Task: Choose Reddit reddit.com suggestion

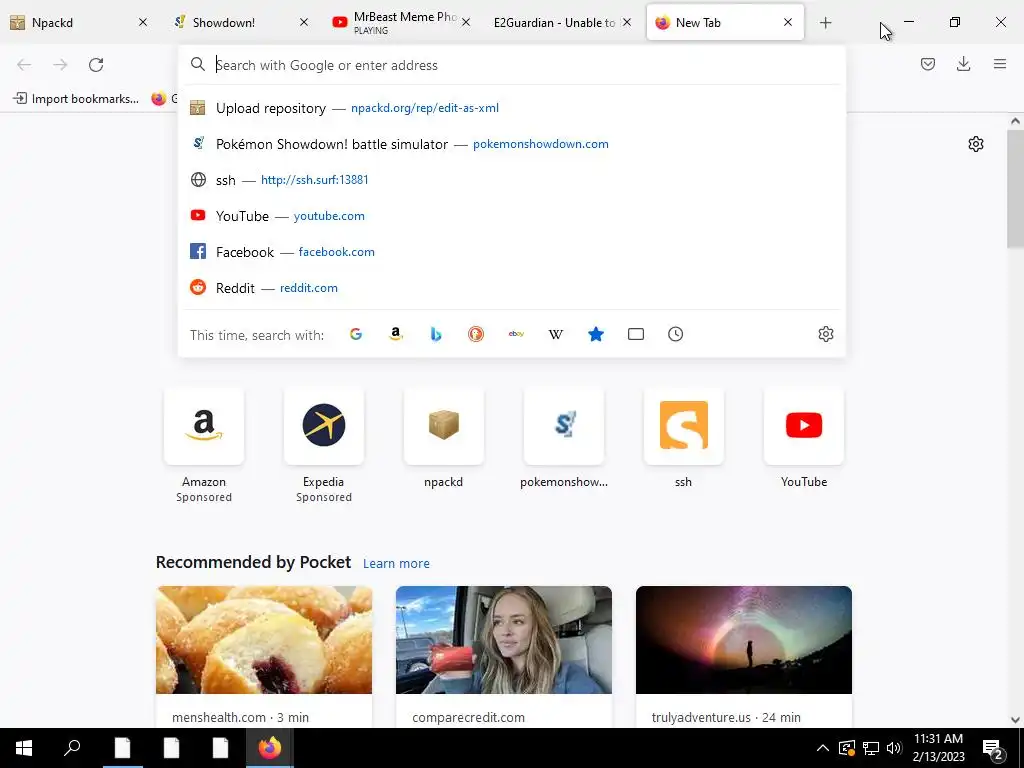Action: [512, 288]
